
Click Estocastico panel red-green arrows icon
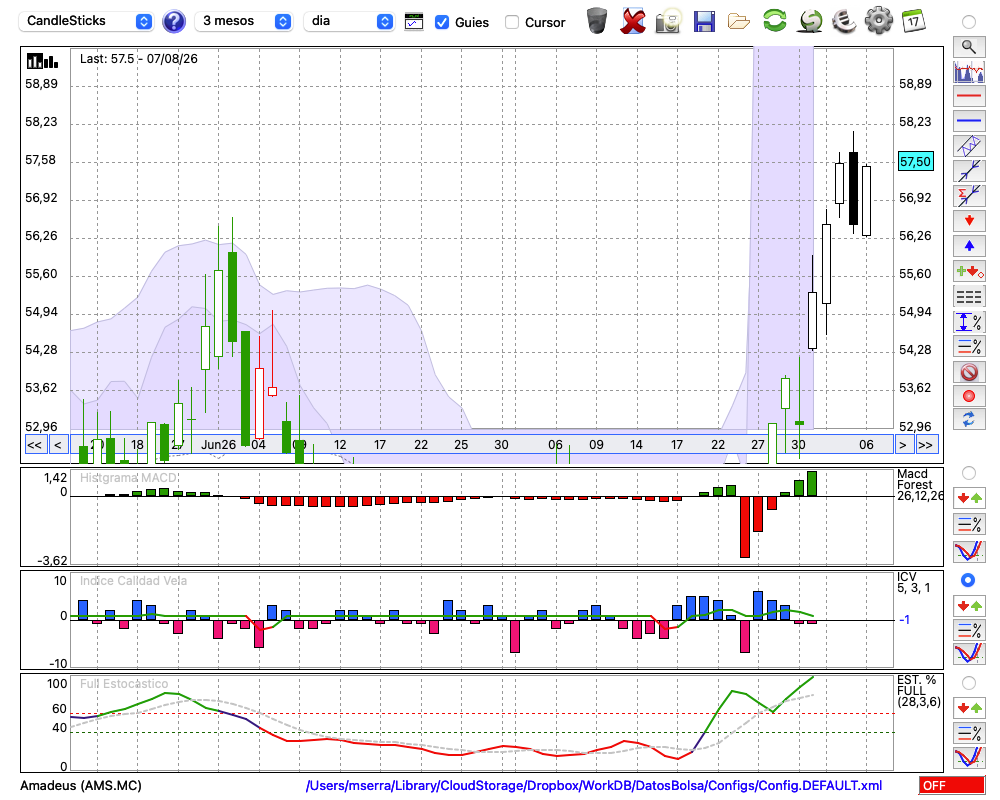tap(969, 708)
